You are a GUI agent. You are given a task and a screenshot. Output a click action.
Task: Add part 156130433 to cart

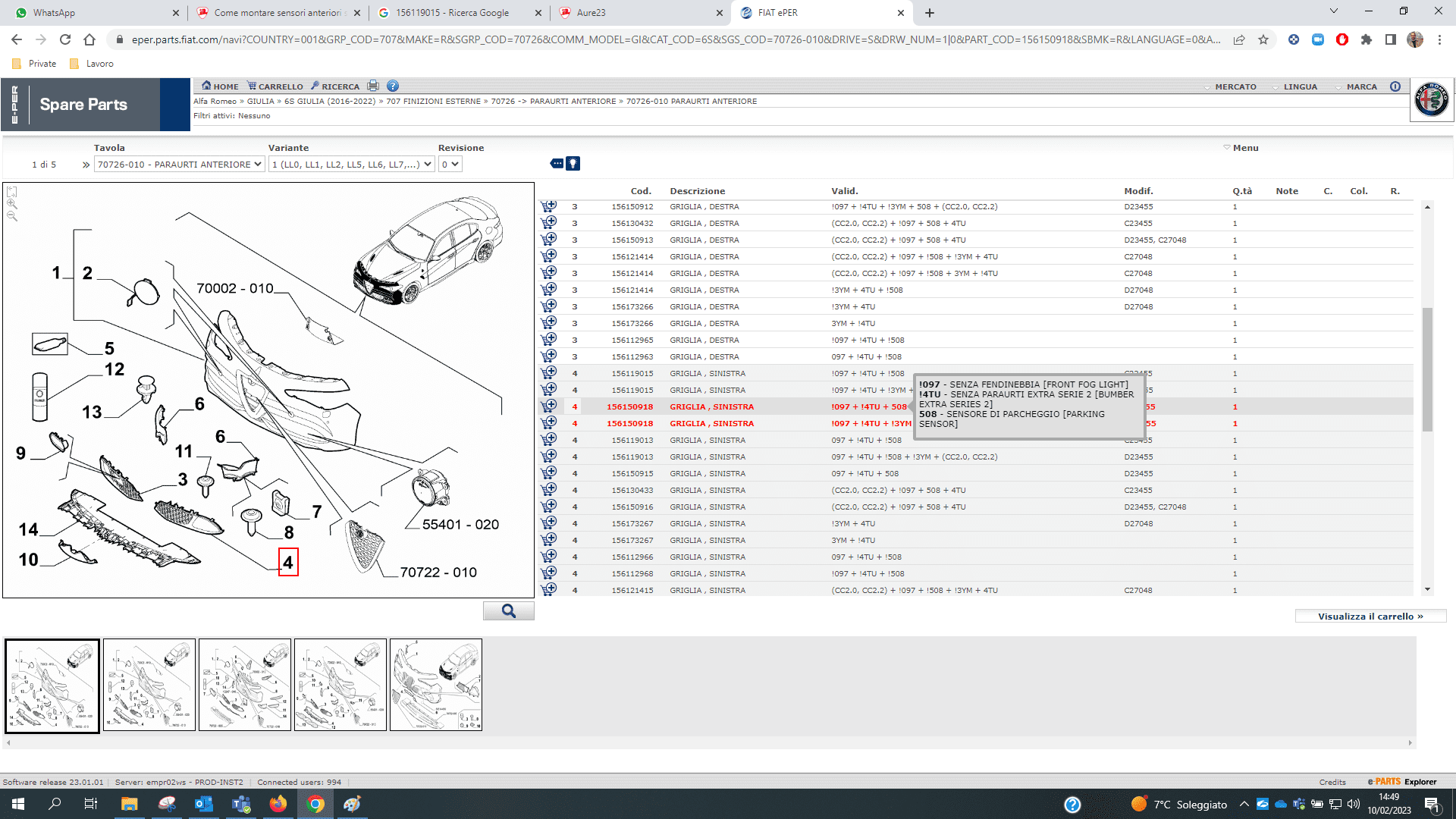click(548, 490)
